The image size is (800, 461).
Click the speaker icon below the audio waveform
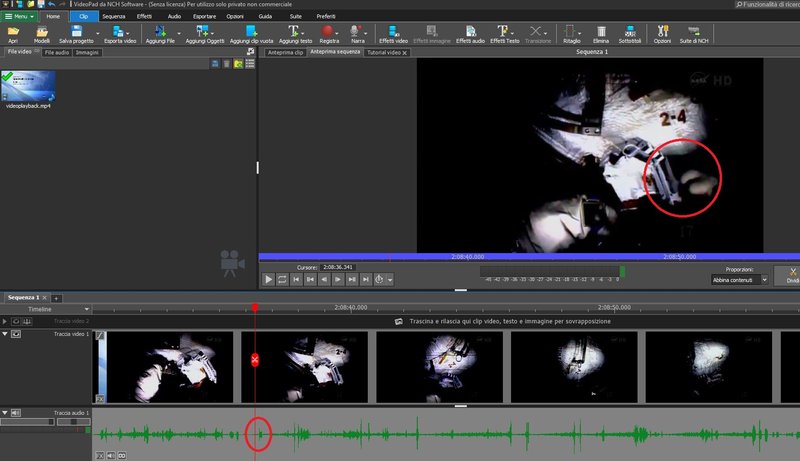(x=111, y=455)
